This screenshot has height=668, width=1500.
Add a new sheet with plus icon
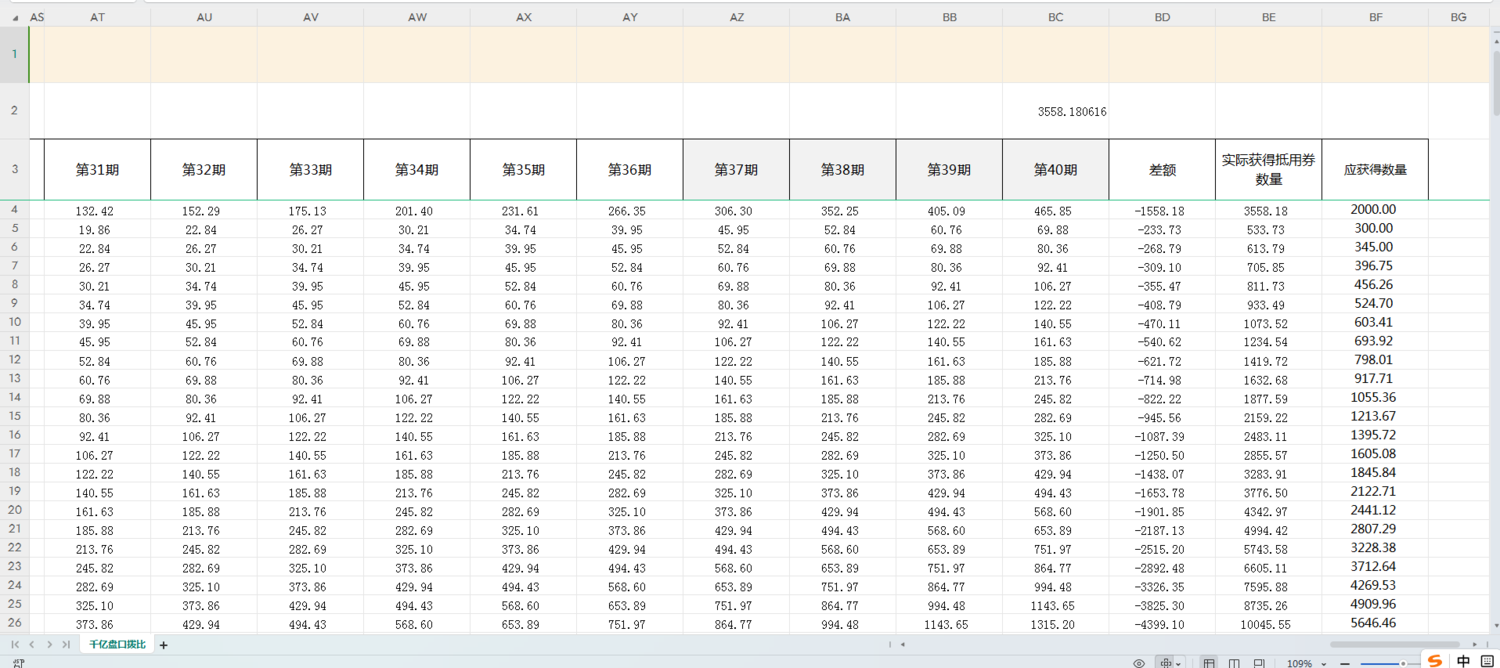[x=164, y=645]
